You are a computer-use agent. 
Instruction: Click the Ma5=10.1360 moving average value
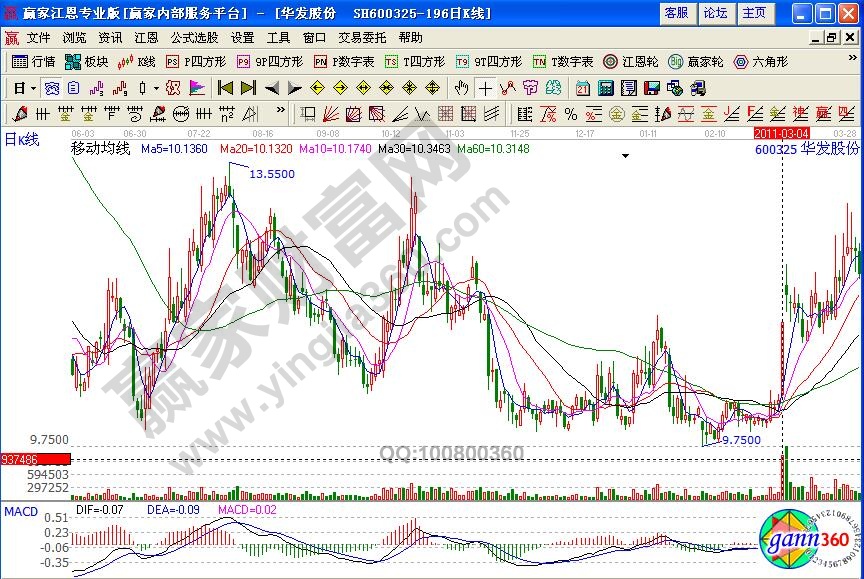click(x=174, y=149)
